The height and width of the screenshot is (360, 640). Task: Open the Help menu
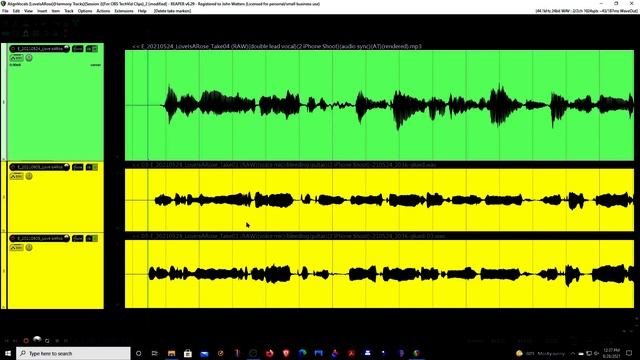[x=142, y=11]
